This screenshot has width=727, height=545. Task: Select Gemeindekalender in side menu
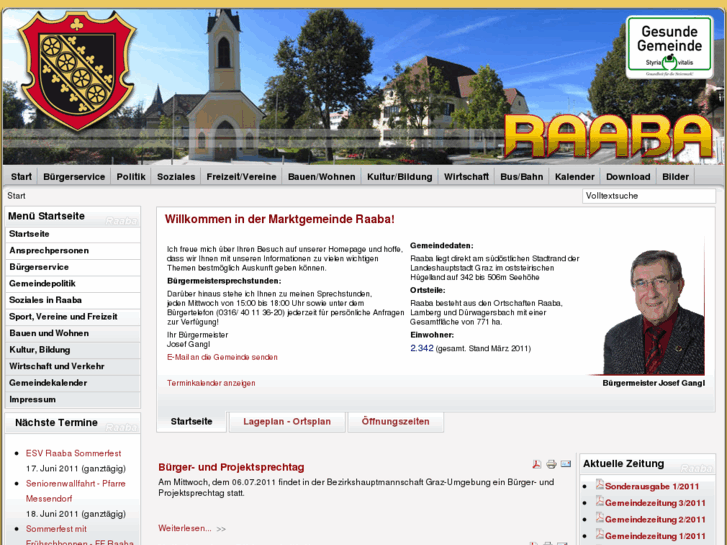(73, 383)
